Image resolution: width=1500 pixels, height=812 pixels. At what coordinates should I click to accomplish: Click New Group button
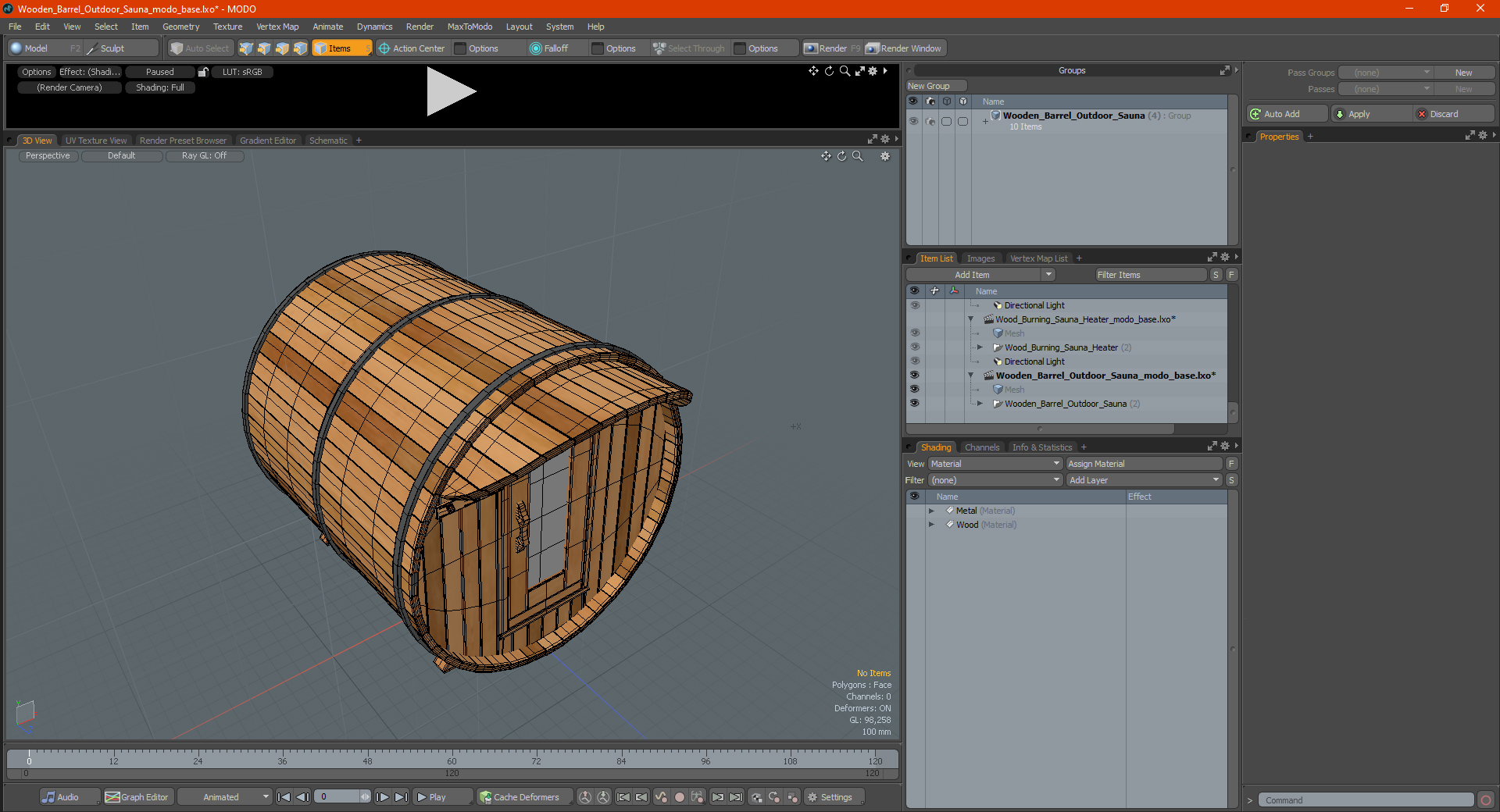pyautogui.click(x=936, y=86)
